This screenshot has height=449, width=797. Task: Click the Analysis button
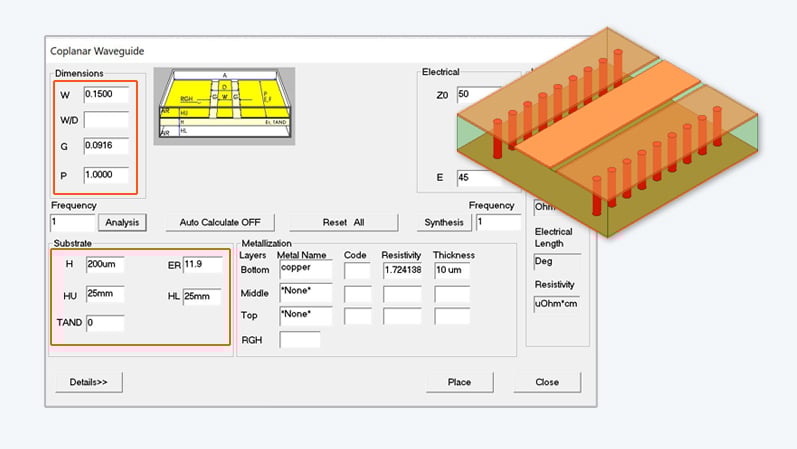[122, 223]
